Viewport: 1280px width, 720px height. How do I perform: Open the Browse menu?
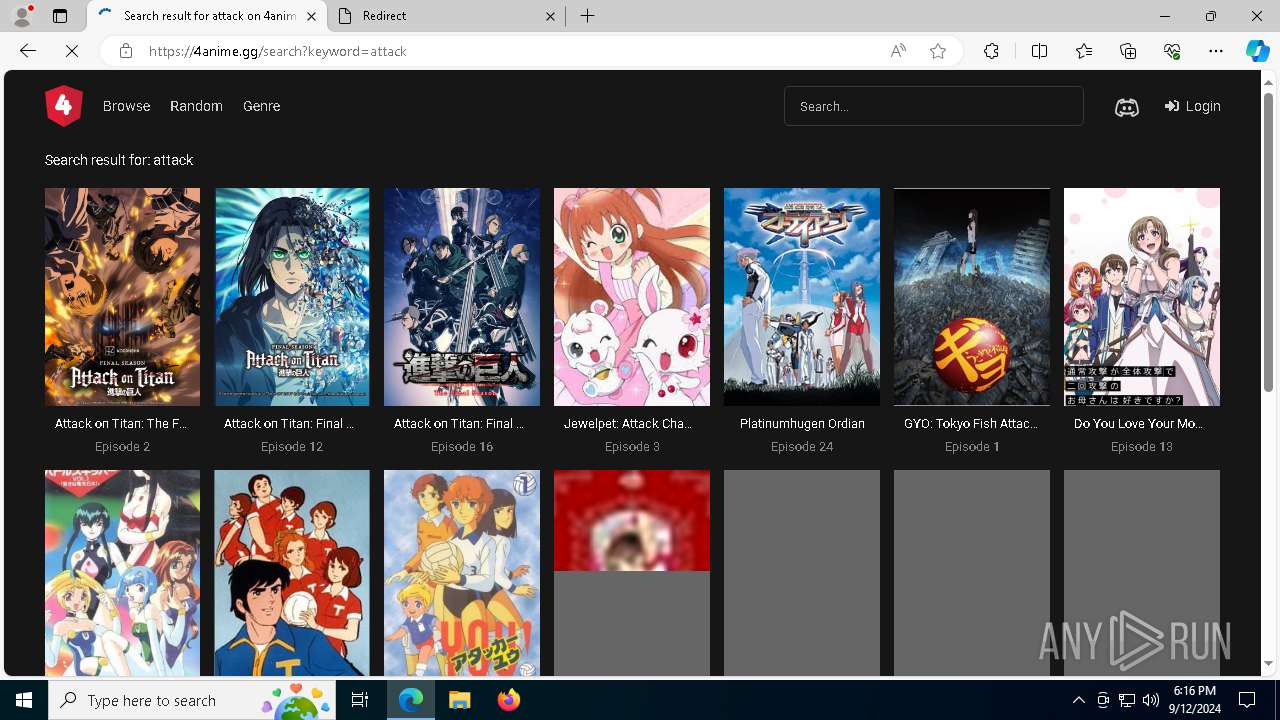tap(126, 106)
